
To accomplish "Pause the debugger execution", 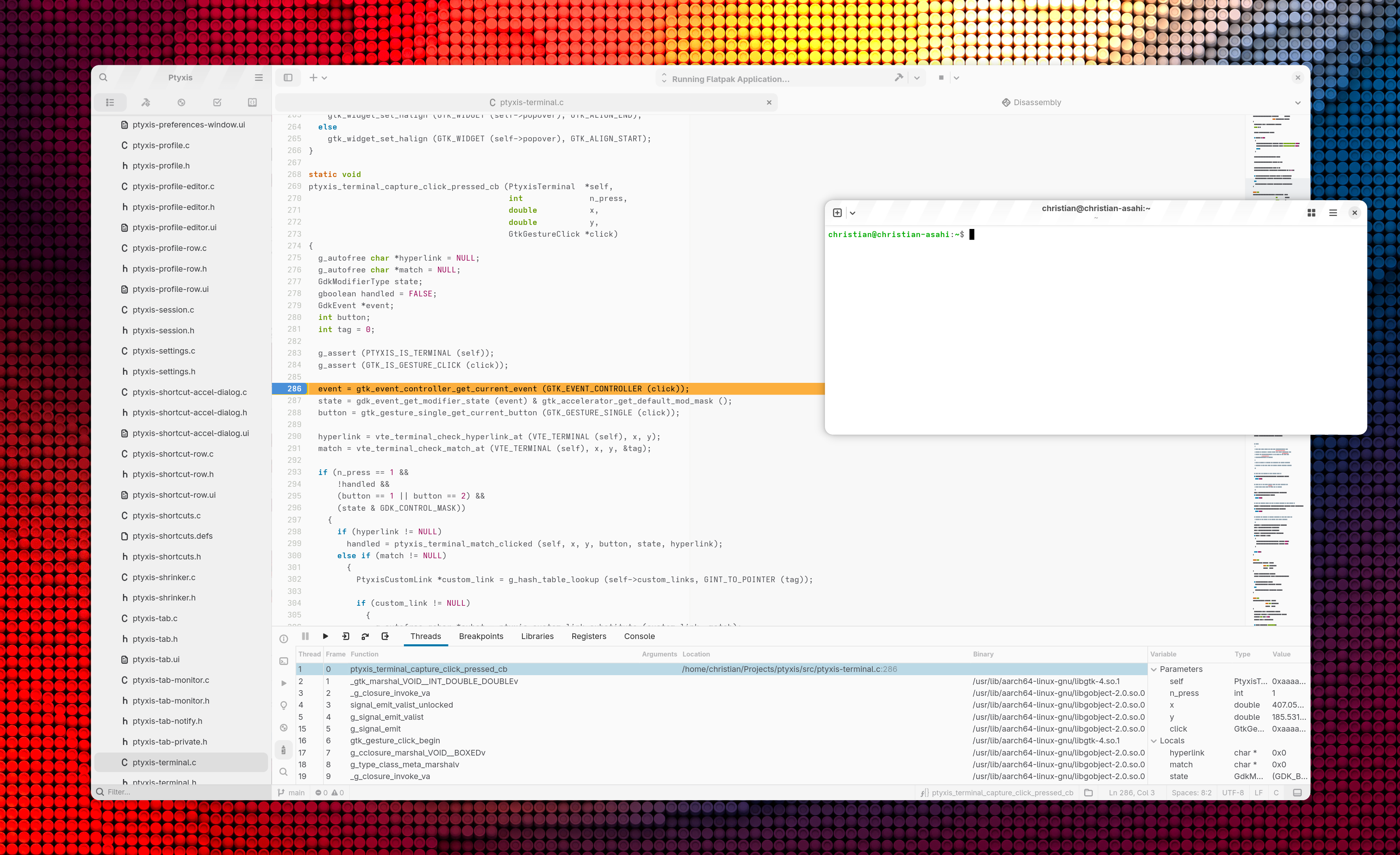I will (305, 636).
